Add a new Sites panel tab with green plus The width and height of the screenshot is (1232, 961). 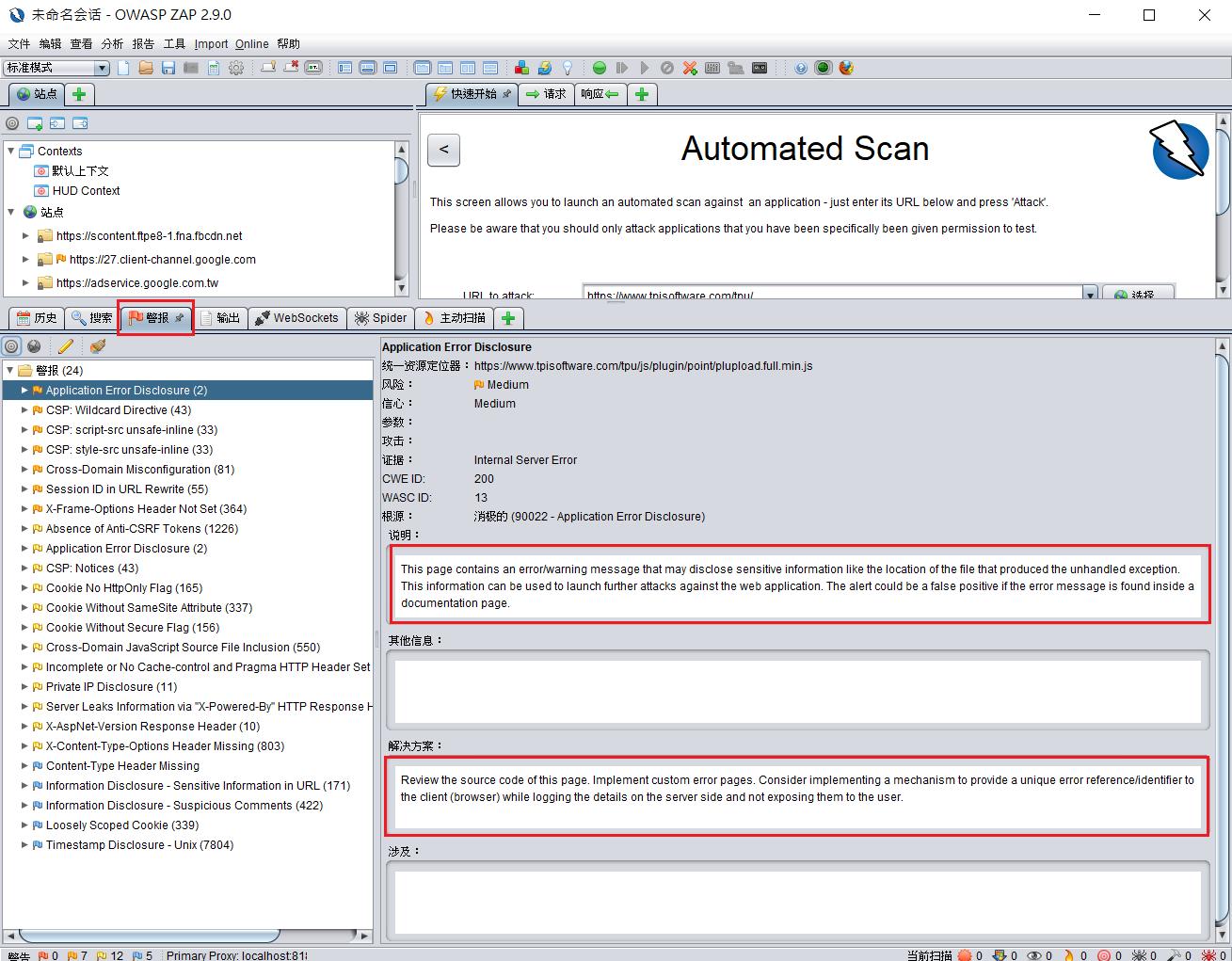tap(79, 94)
